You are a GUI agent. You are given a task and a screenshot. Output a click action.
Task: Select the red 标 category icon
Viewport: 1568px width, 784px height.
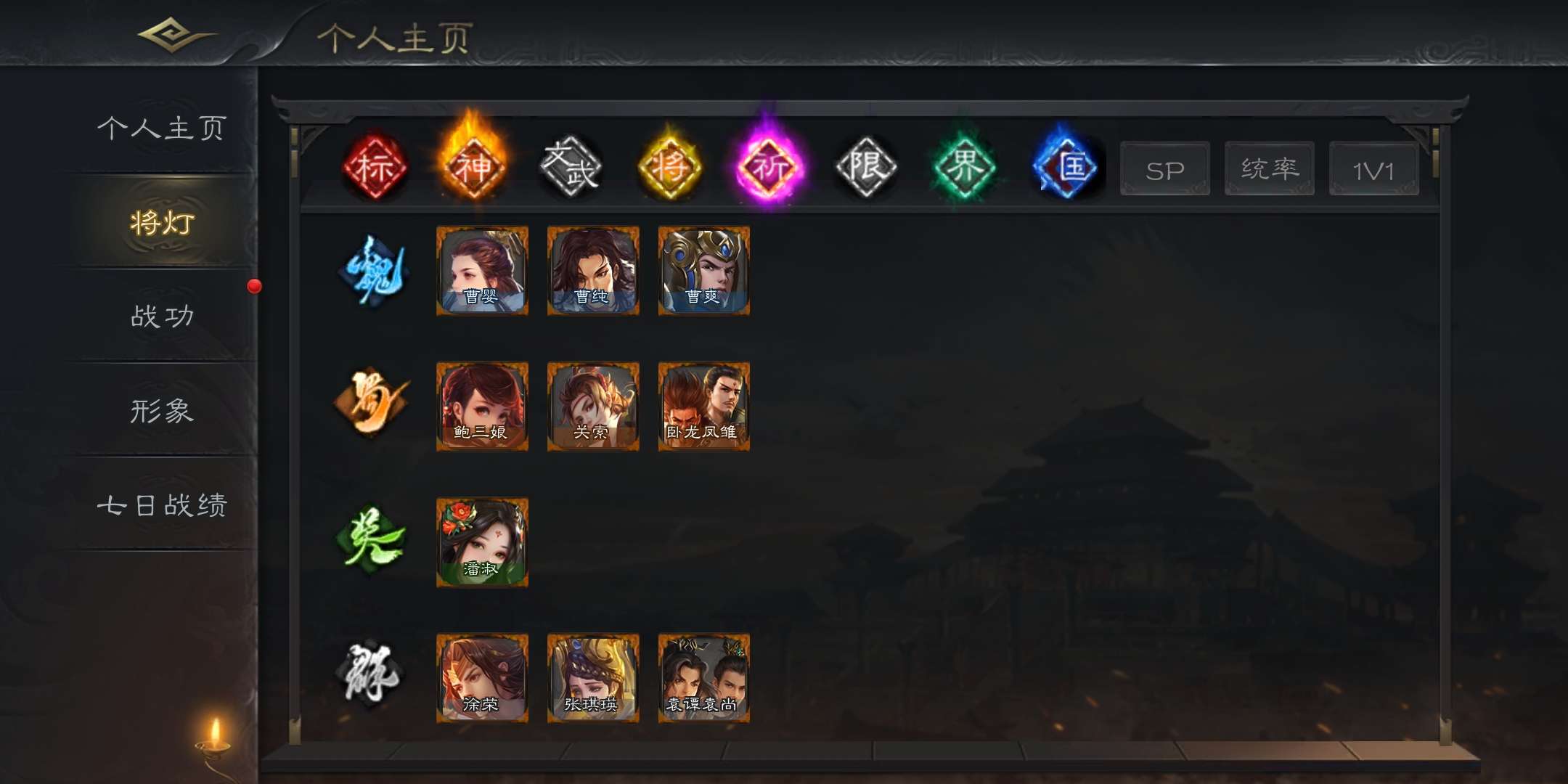coord(375,167)
